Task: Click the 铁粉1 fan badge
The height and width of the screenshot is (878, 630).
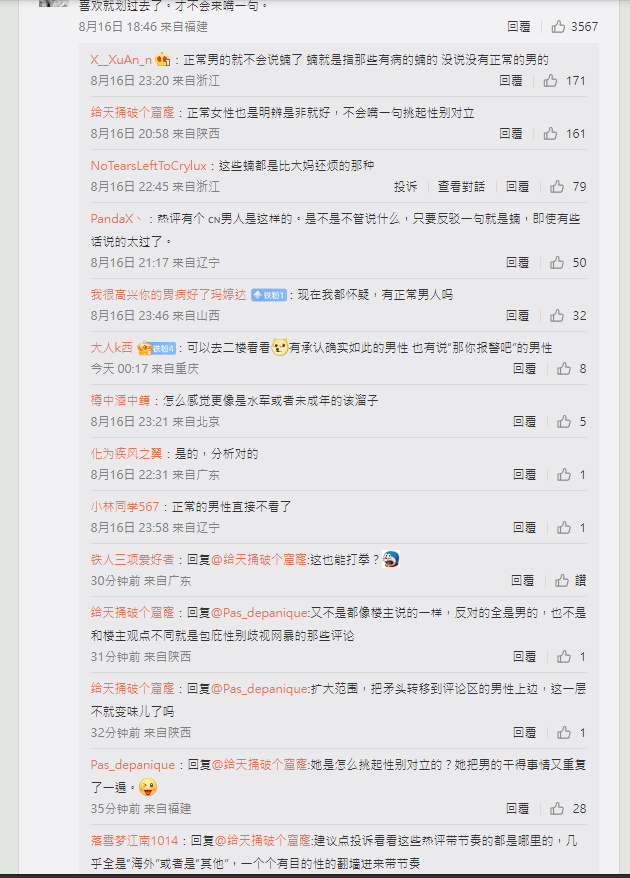Action: [269, 295]
